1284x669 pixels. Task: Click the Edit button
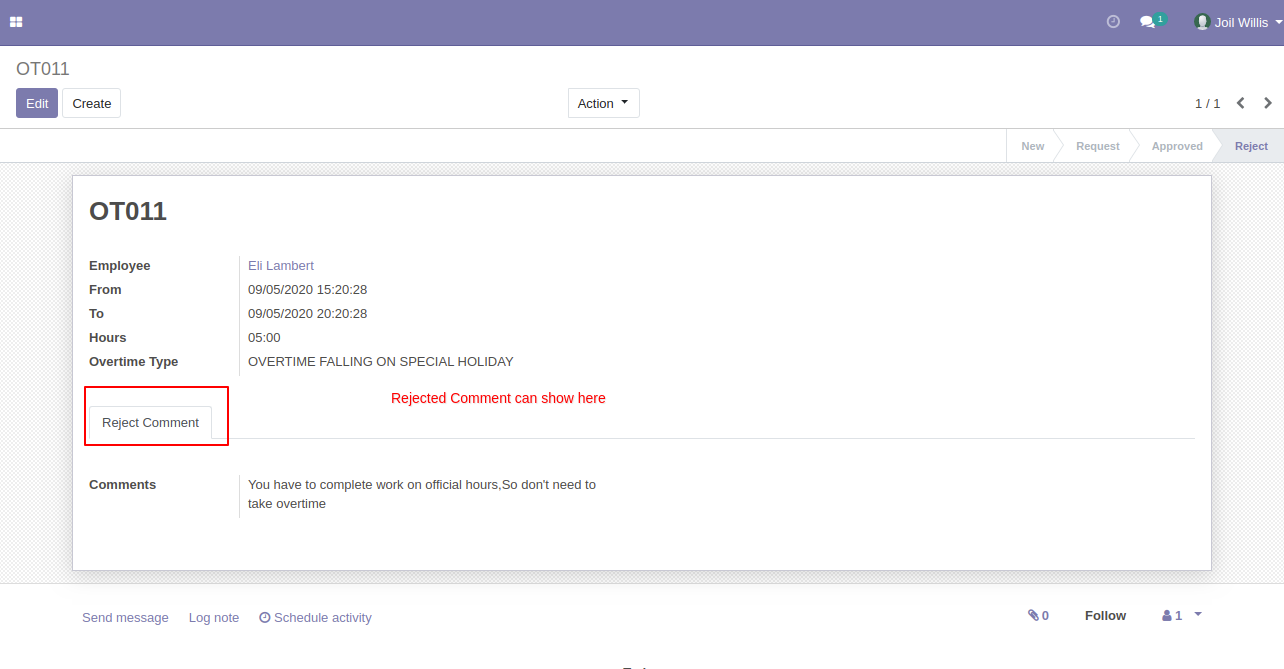point(37,103)
